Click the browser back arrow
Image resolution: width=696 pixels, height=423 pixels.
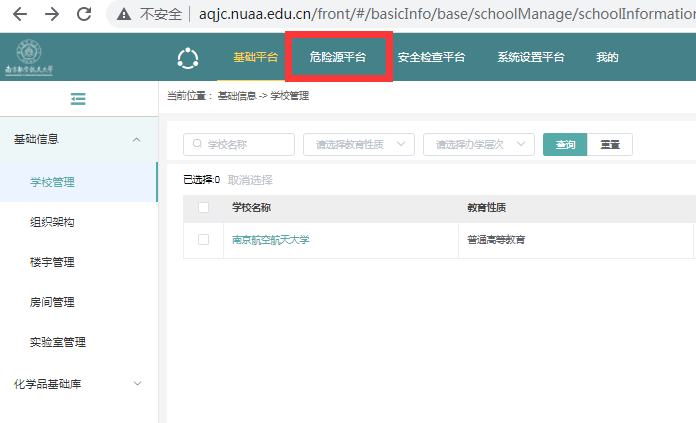tap(20, 14)
